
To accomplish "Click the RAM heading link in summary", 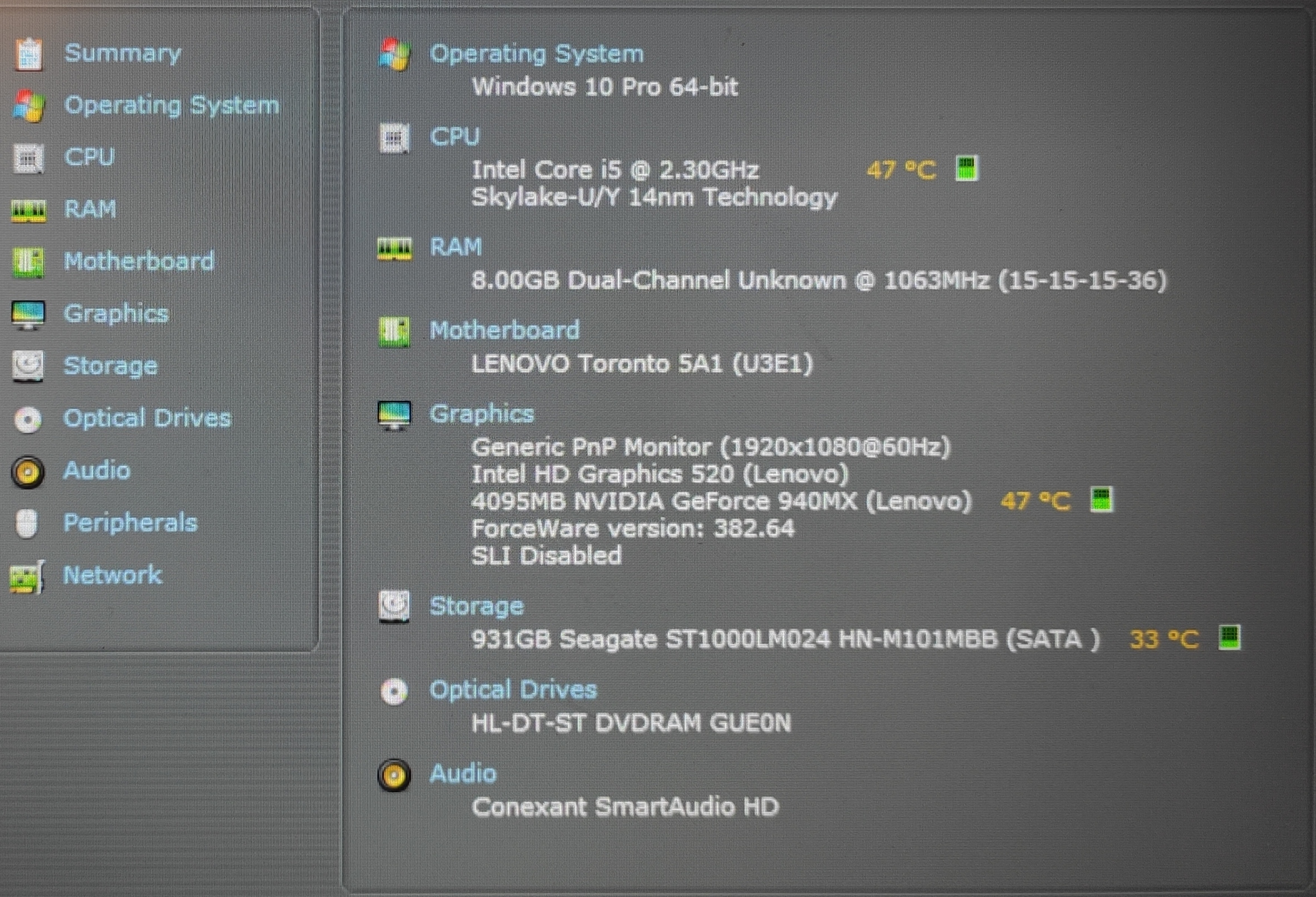I will pos(457,247).
